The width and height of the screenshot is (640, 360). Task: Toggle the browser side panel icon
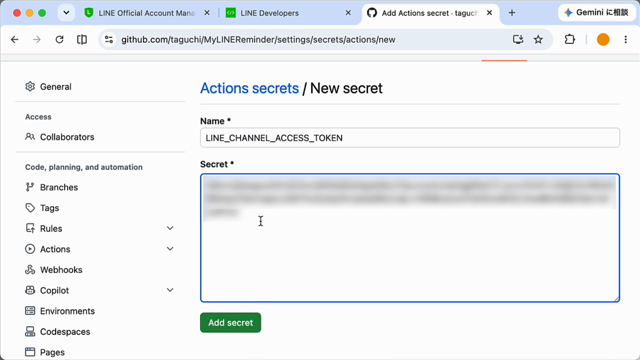point(82,40)
